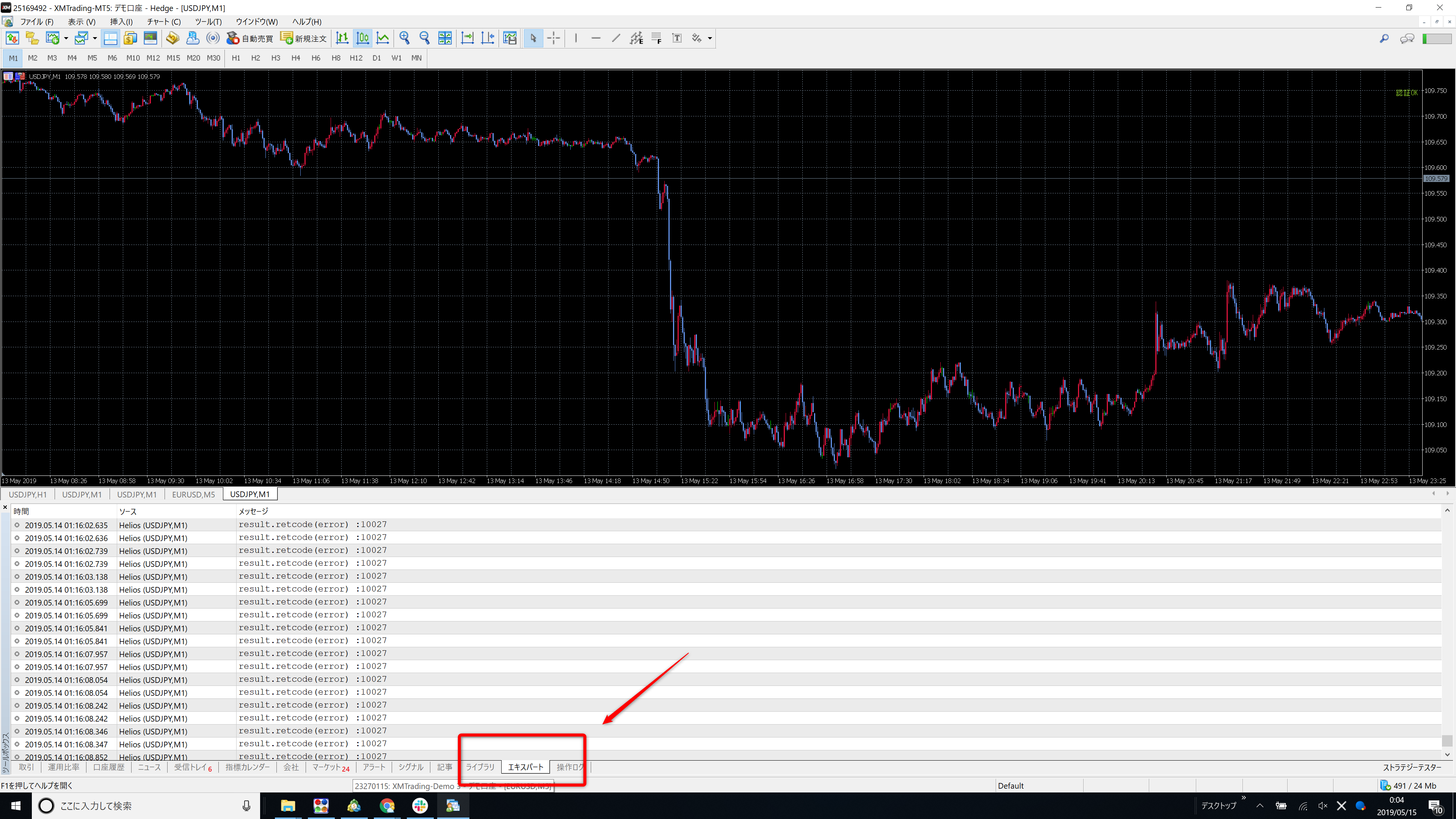
Task: Select the H4 timeframe button
Action: (296, 58)
